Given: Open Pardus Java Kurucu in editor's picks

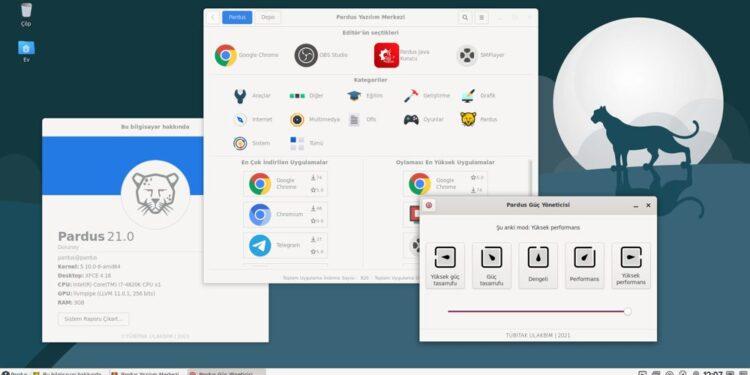Looking at the screenshot, I should (x=402, y=55).
